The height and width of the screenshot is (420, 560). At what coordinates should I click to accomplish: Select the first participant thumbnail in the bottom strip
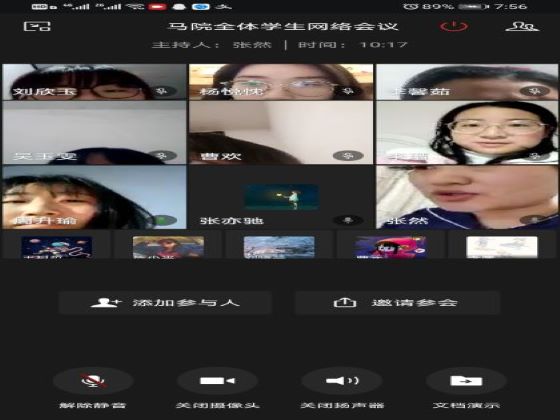pos(56,247)
